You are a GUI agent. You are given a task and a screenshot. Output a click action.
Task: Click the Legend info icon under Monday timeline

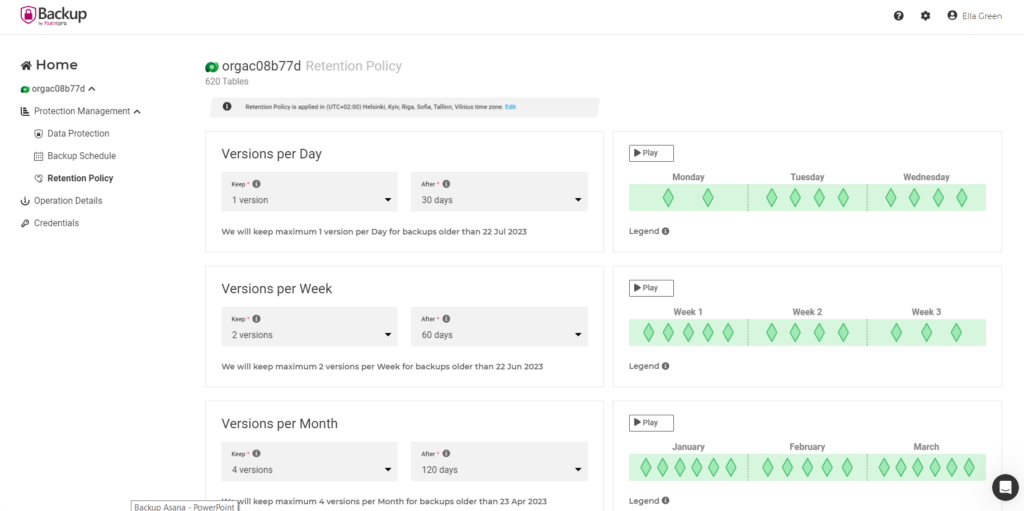(x=665, y=231)
